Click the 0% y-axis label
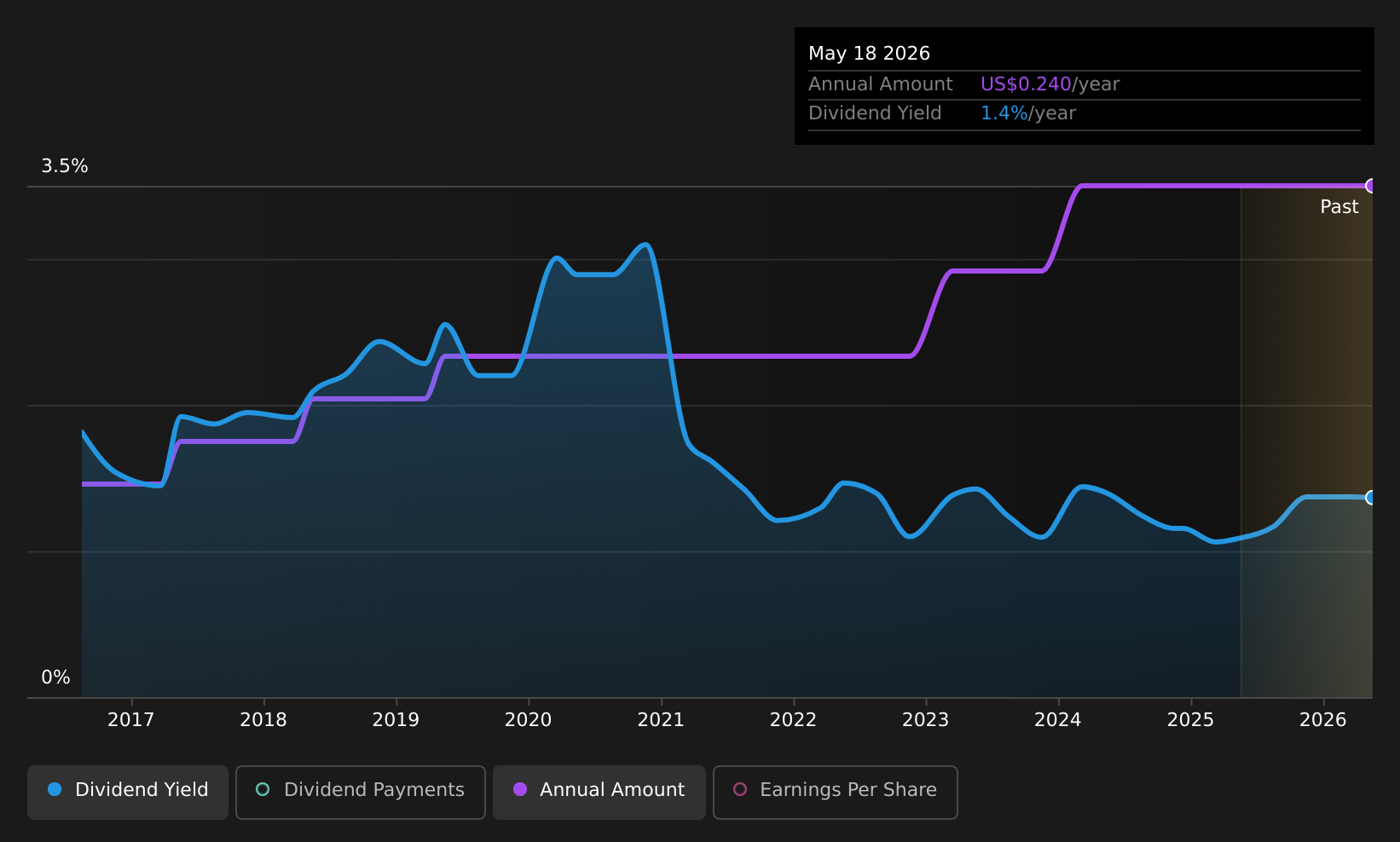This screenshot has width=1400, height=842. [56, 678]
